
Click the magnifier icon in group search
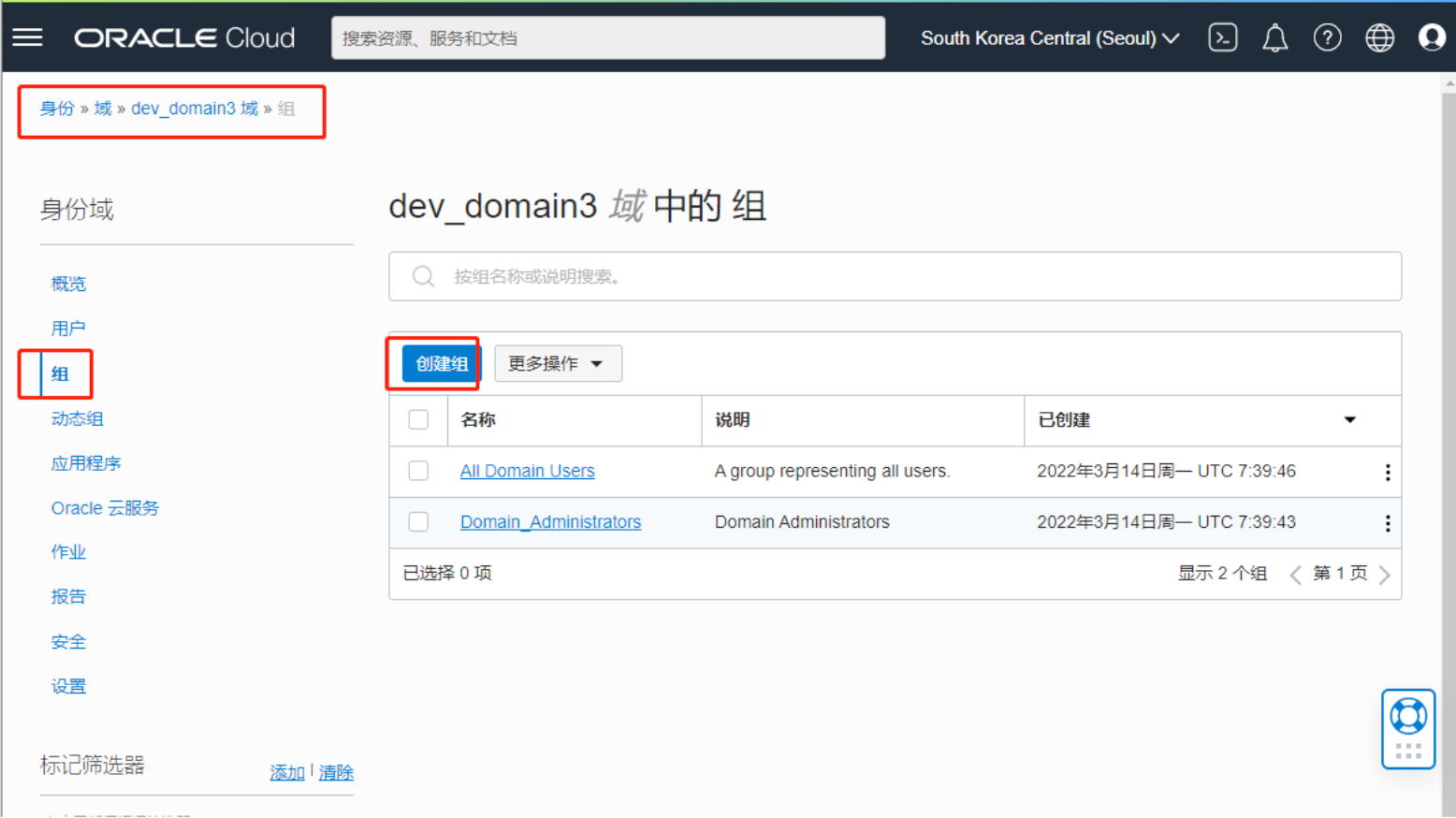(423, 276)
